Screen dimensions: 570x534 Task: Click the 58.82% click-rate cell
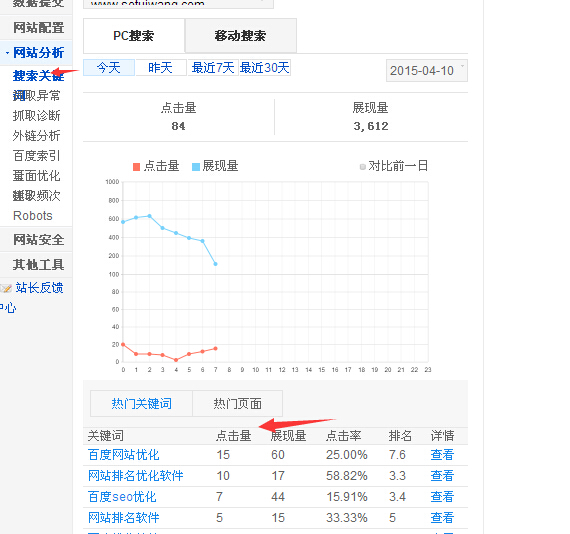(347, 476)
